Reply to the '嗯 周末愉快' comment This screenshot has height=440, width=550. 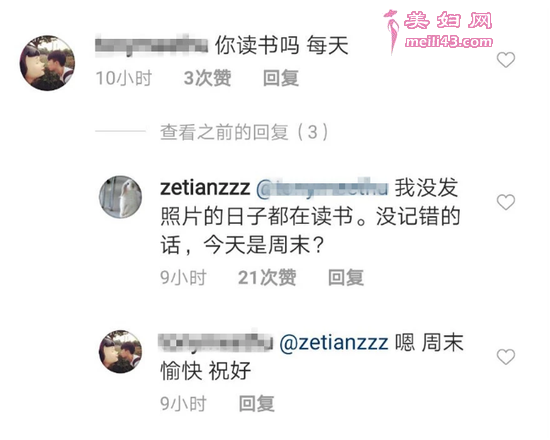coord(257,404)
